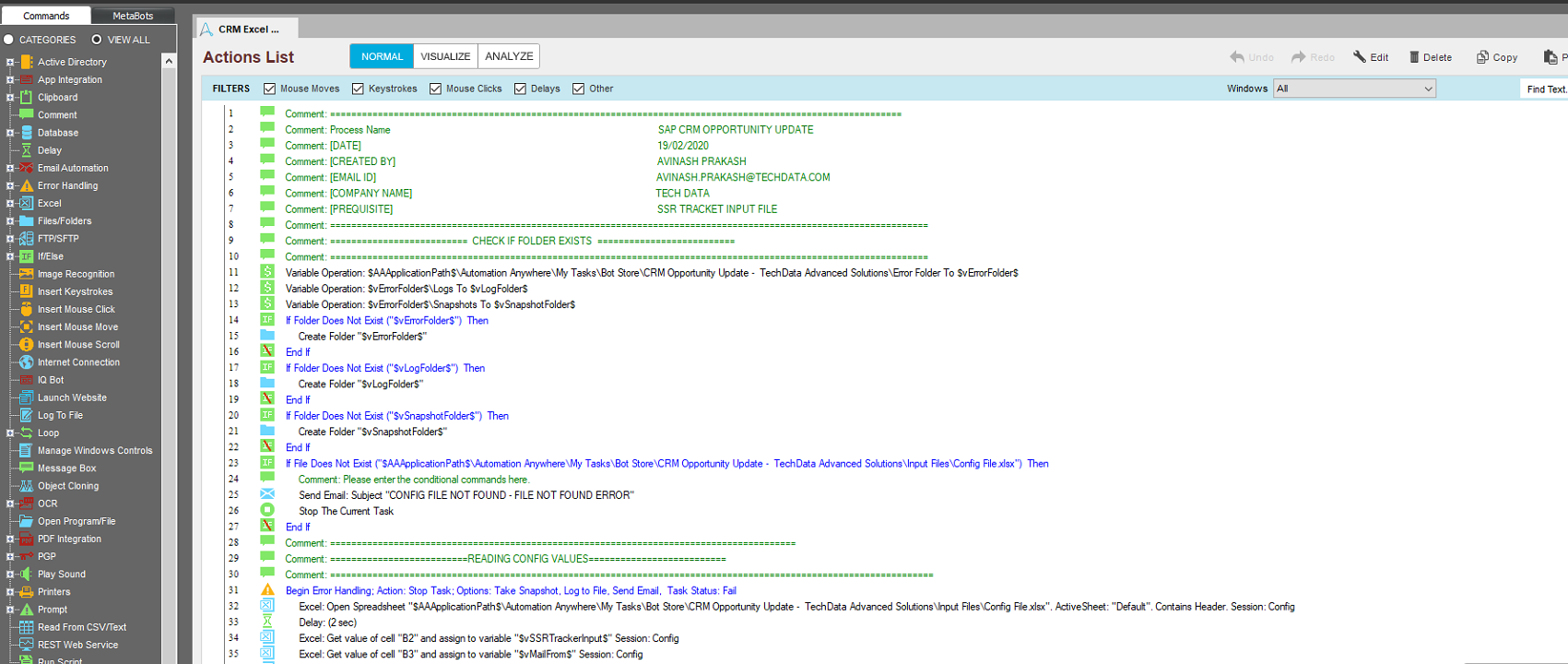Viewport: 1568px width, 664px height.
Task: Click the Internet Connection globe icon
Action: pyautogui.click(x=27, y=362)
